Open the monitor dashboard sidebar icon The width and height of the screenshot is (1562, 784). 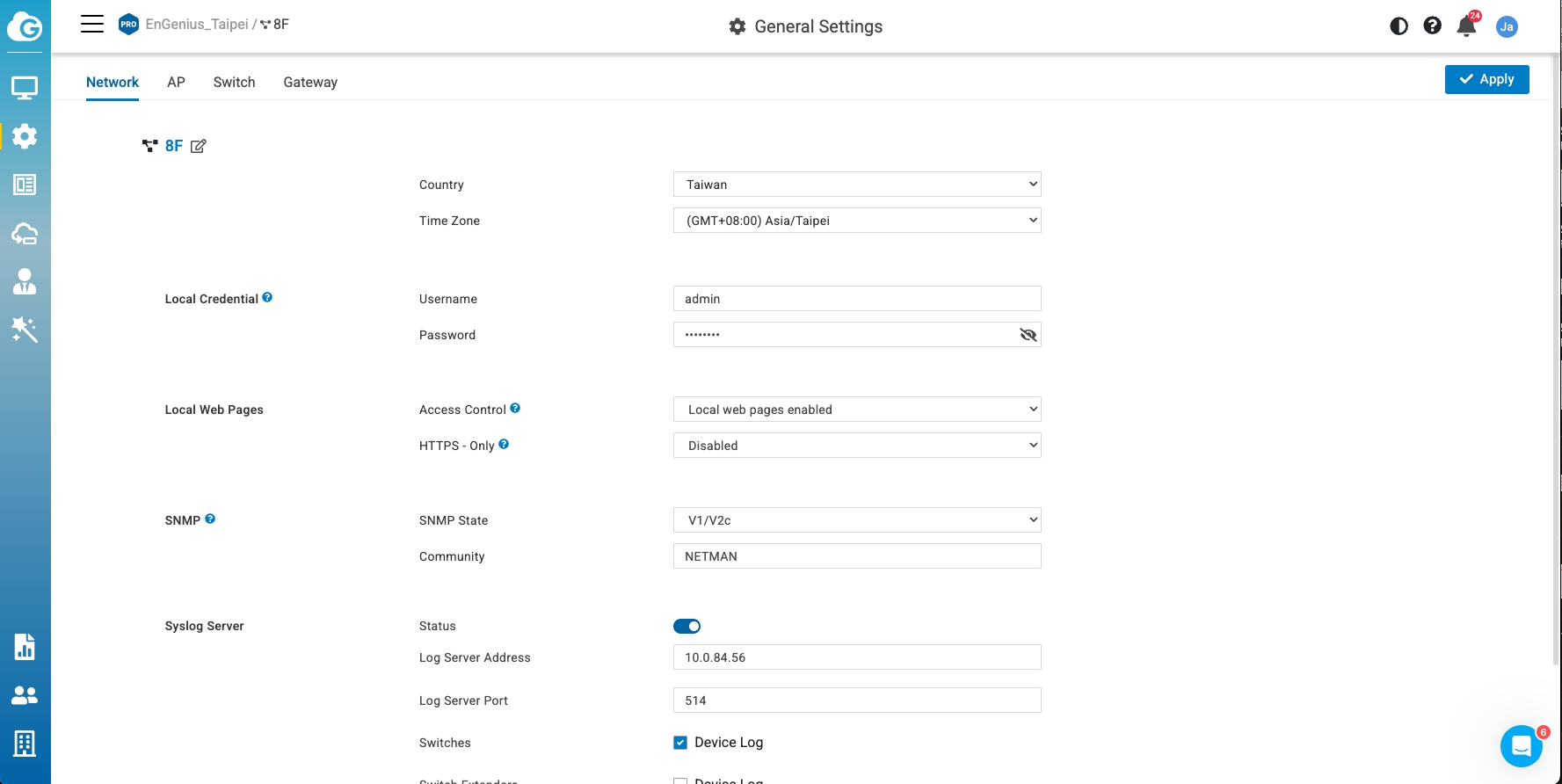click(x=25, y=88)
